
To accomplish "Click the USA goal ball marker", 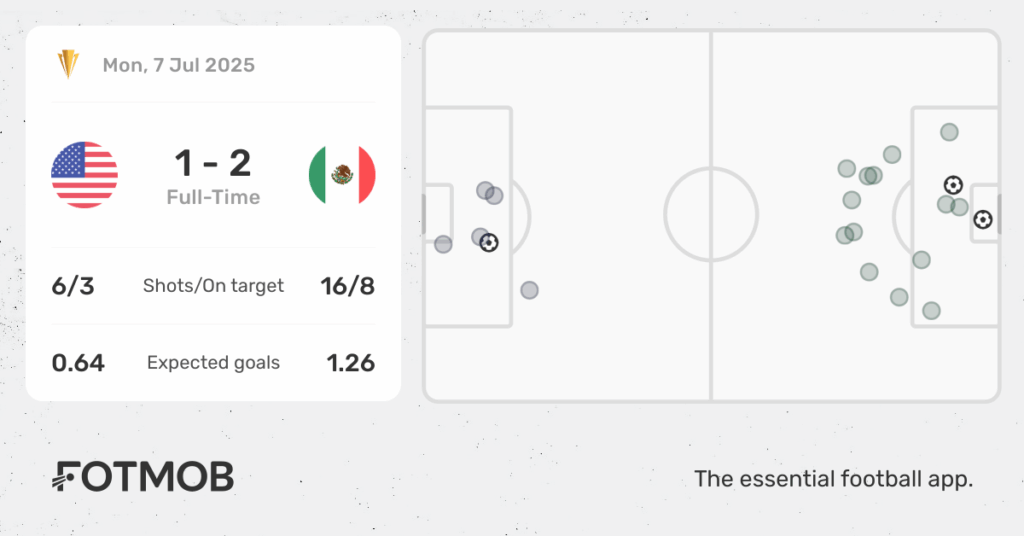I will point(489,243).
